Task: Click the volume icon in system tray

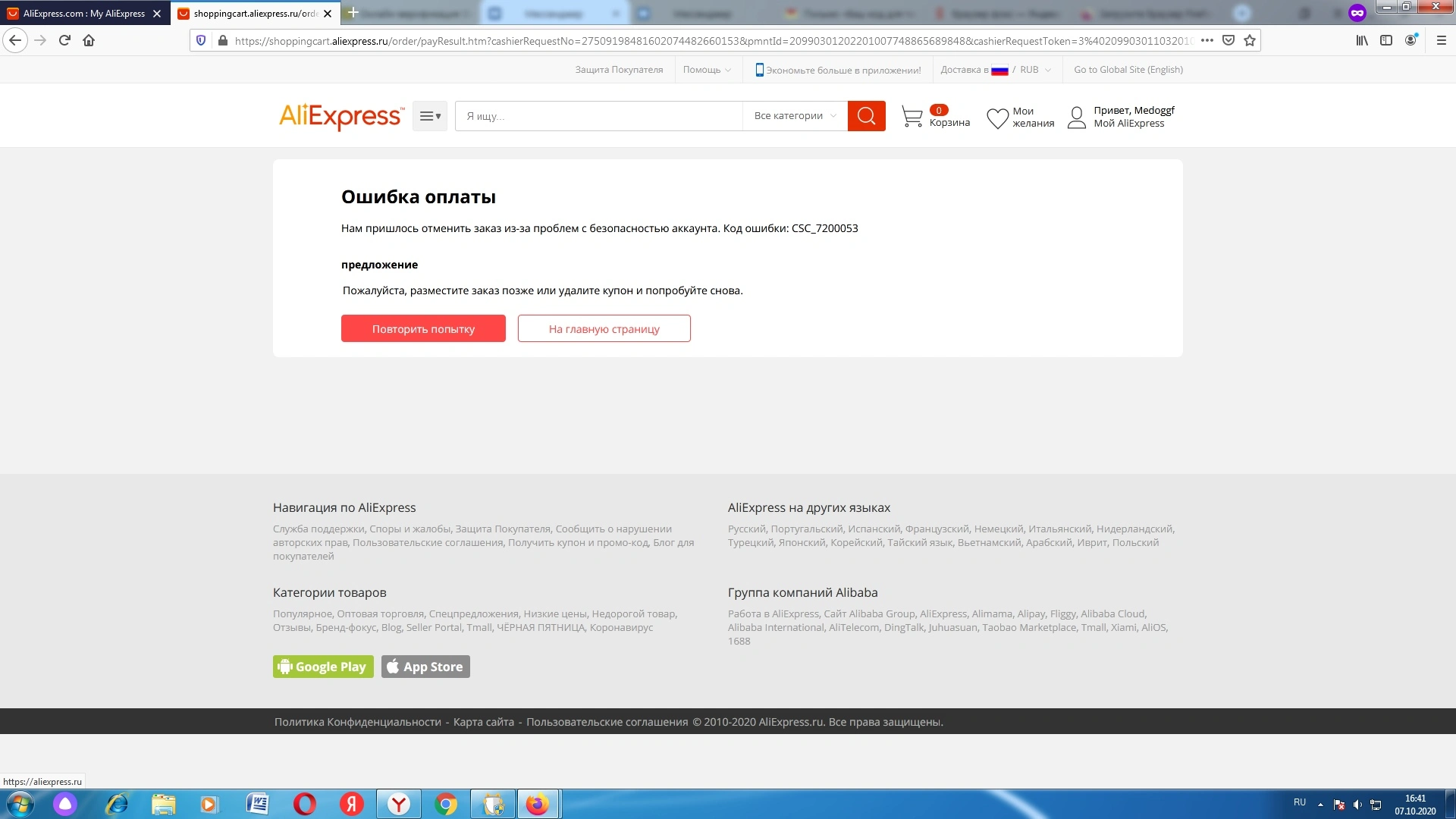Action: click(x=1357, y=805)
